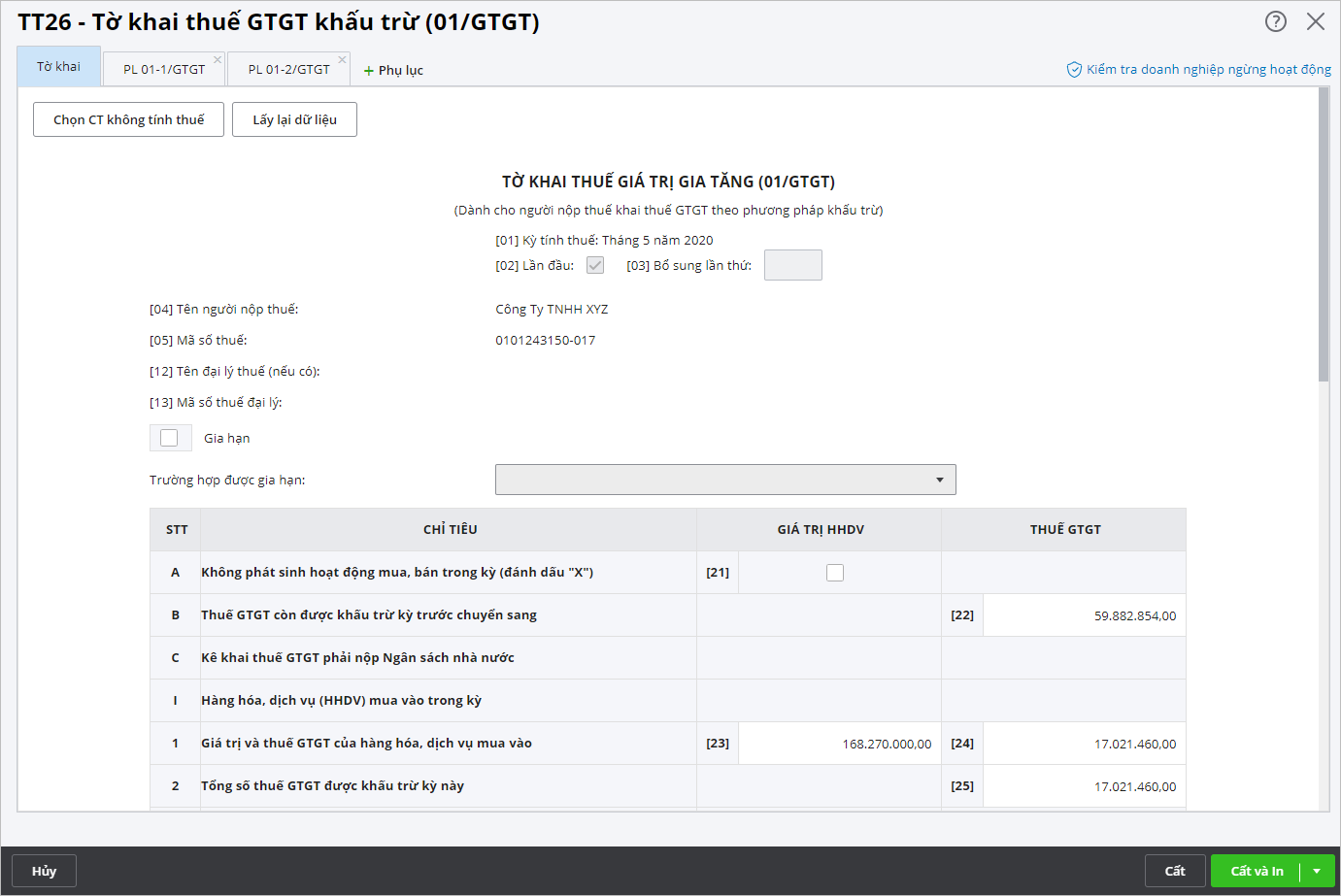
Task: Click the STT column header
Action: pyautogui.click(x=177, y=530)
